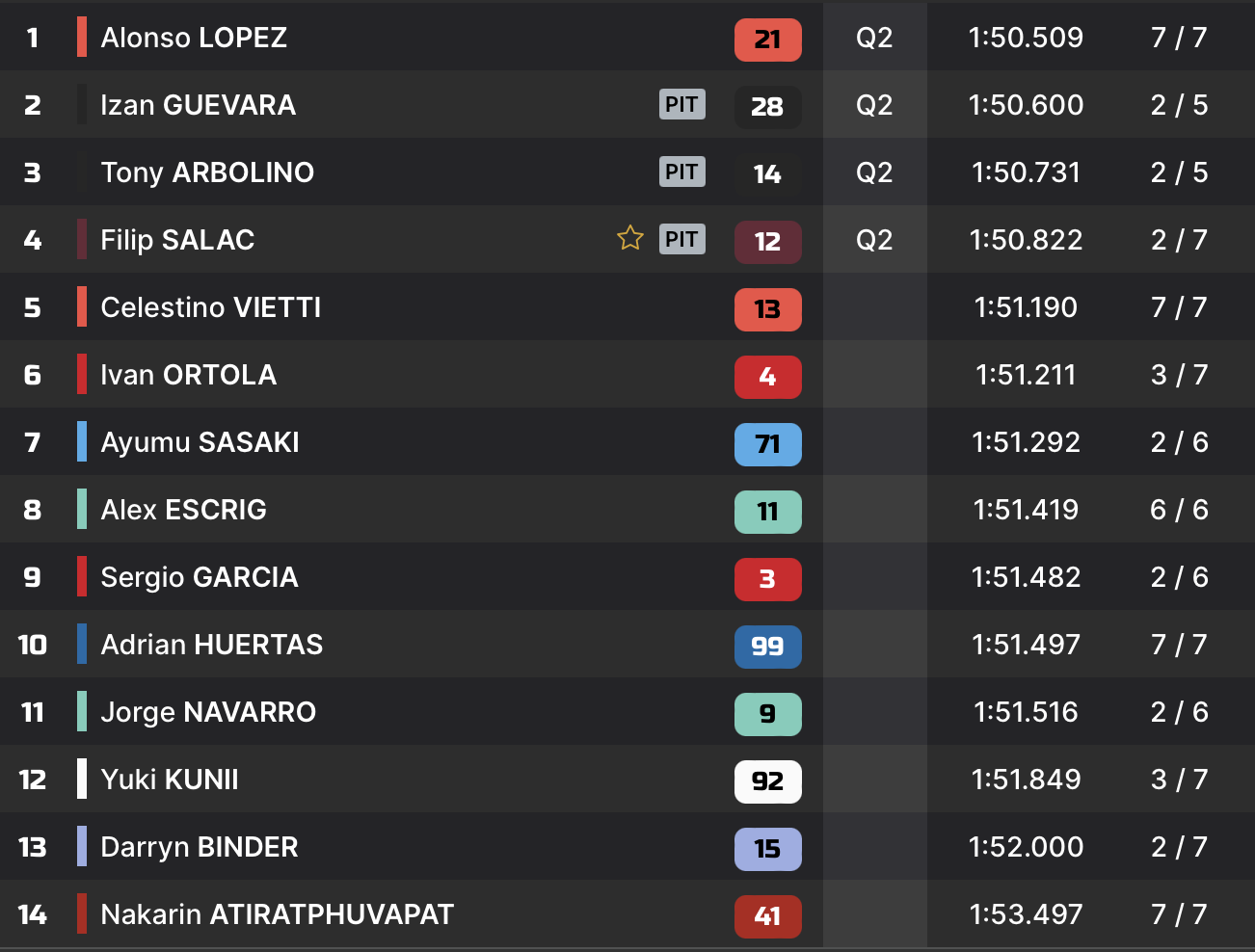Click the red number 21 badge
This screenshot has height=952, width=1255.
coord(767,40)
